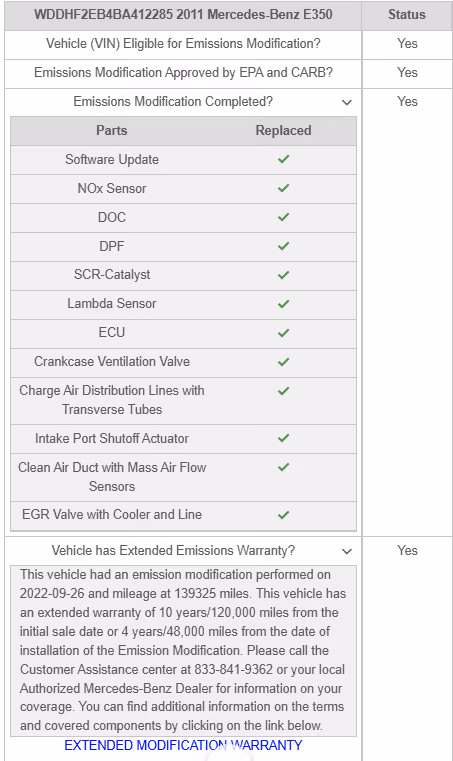The height and width of the screenshot is (761, 453).
Task: Click the ECU replaced checkmark
Action: pyautogui.click(x=284, y=332)
